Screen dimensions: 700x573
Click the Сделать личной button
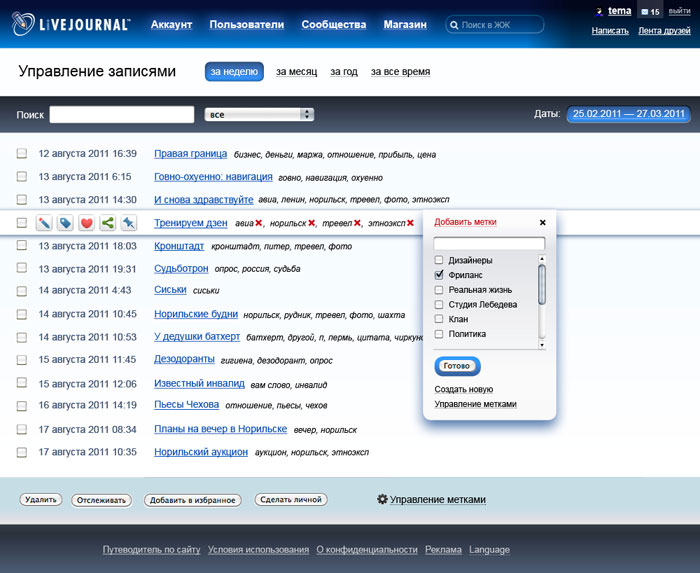291,500
